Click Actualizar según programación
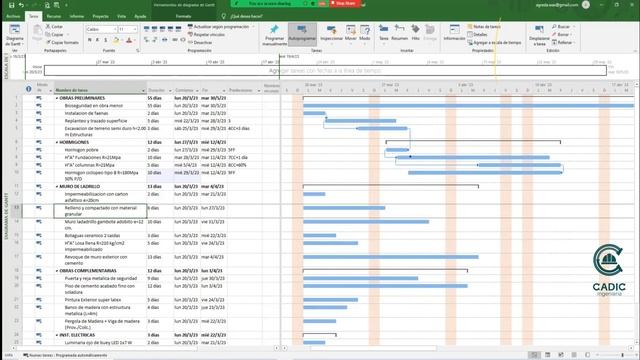The width and height of the screenshot is (640, 360). click(x=218, y=27)
